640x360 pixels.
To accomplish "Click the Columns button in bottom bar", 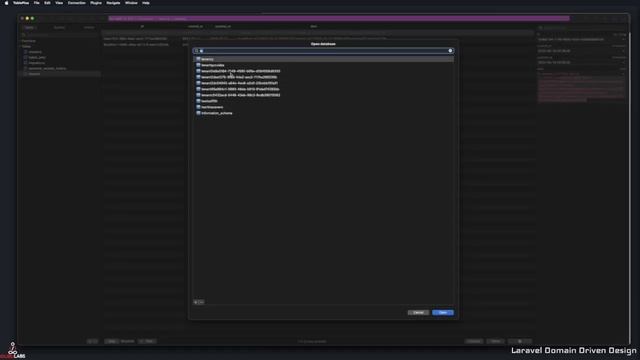I will click(474, 341).
